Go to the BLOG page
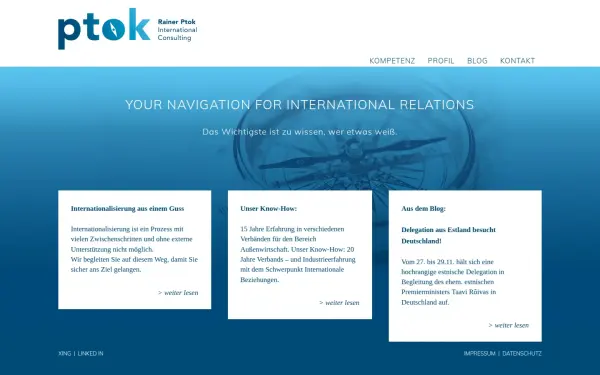This screenshot has width=600, height=375. coord(477,61)
